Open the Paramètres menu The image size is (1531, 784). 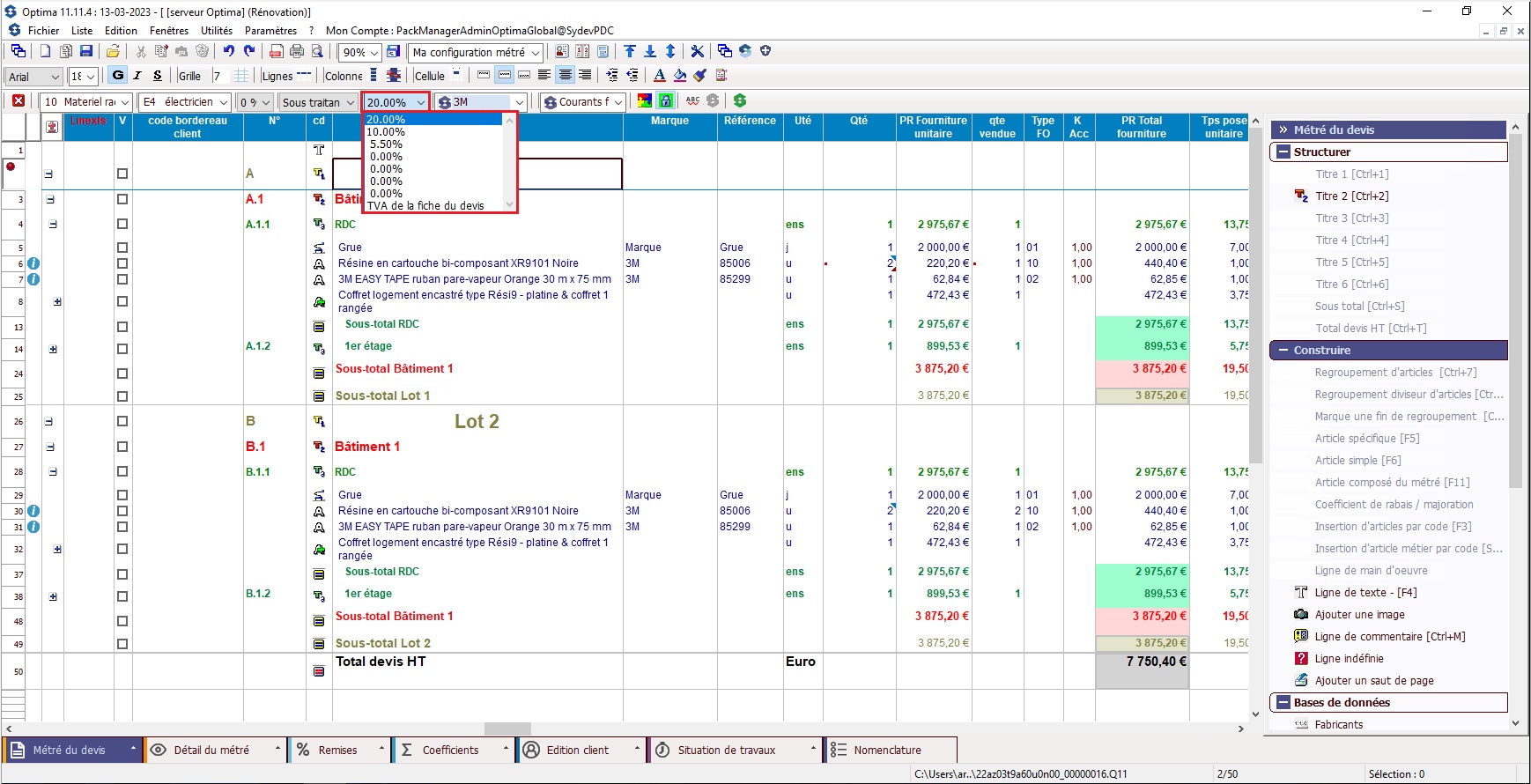coord(270,30)
